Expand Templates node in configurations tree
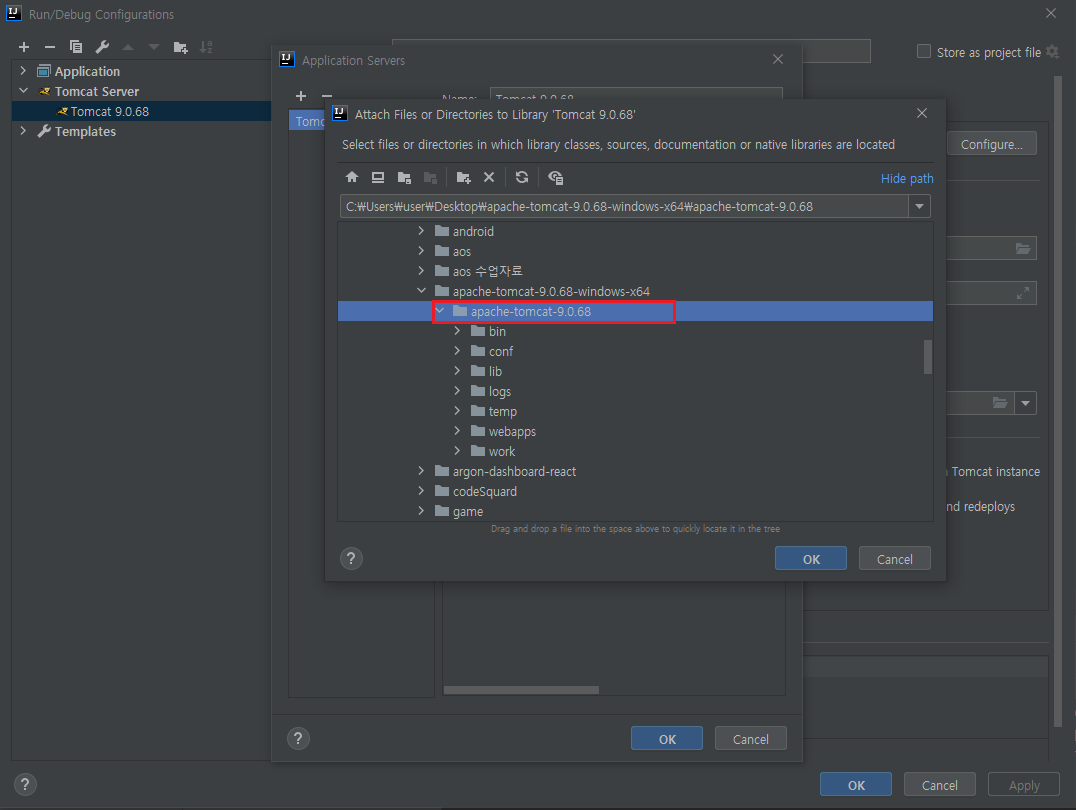This screenshot has width=1076, height=810. click(23, 130)
